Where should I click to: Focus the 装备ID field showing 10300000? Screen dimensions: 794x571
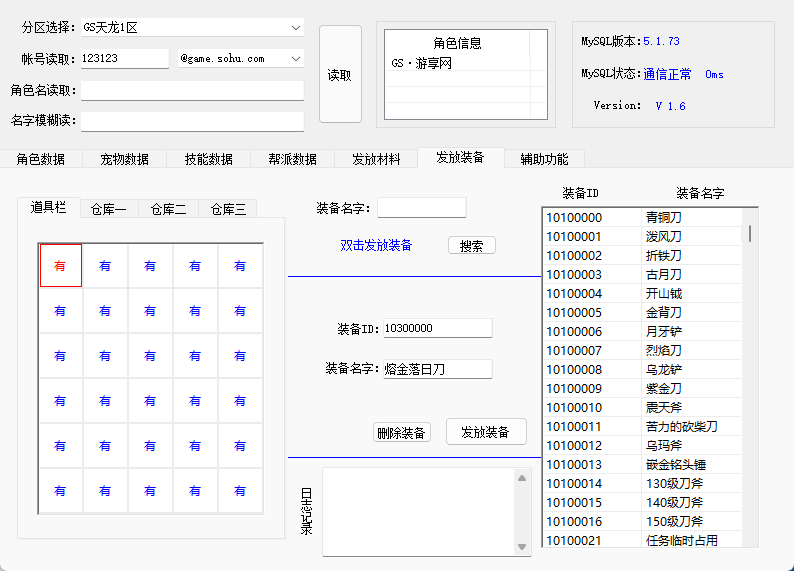tap(437, 328)
